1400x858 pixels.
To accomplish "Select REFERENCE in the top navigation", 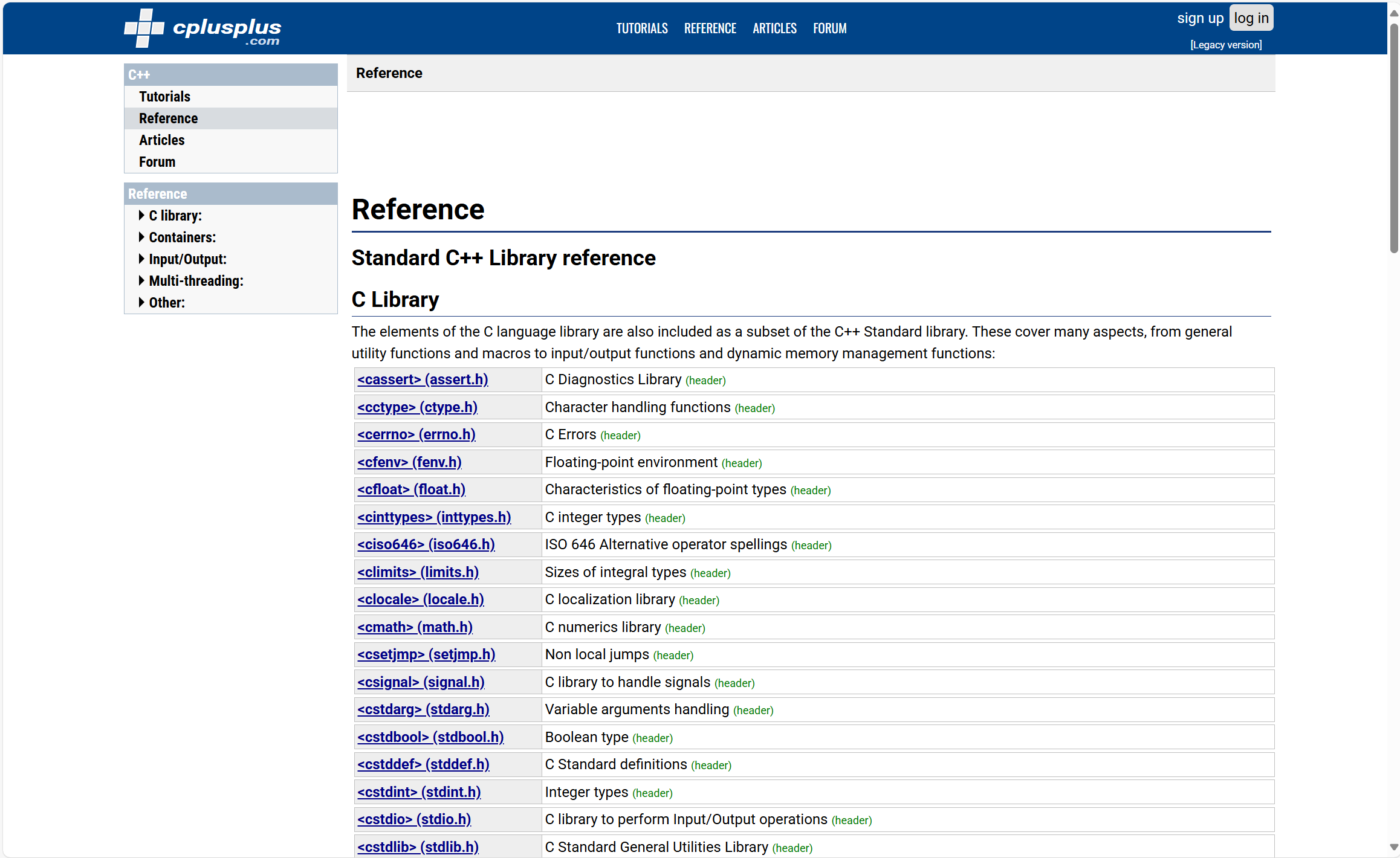I will (x=710, y=28).
